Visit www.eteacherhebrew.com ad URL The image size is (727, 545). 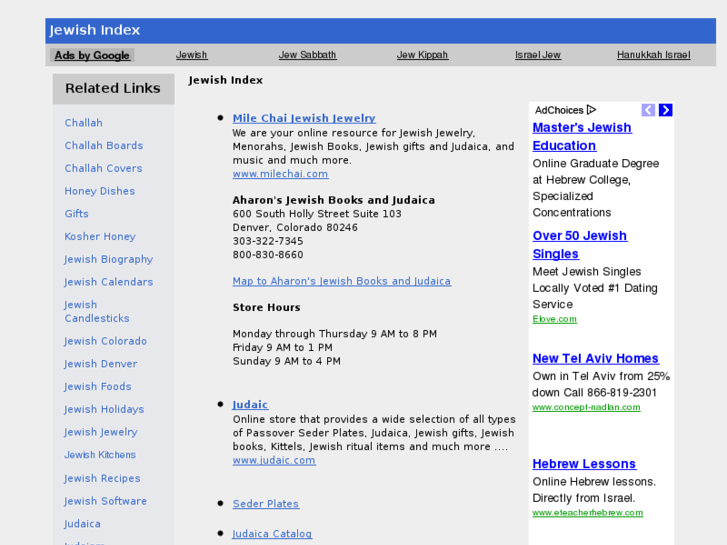click(x=588, y=513)
